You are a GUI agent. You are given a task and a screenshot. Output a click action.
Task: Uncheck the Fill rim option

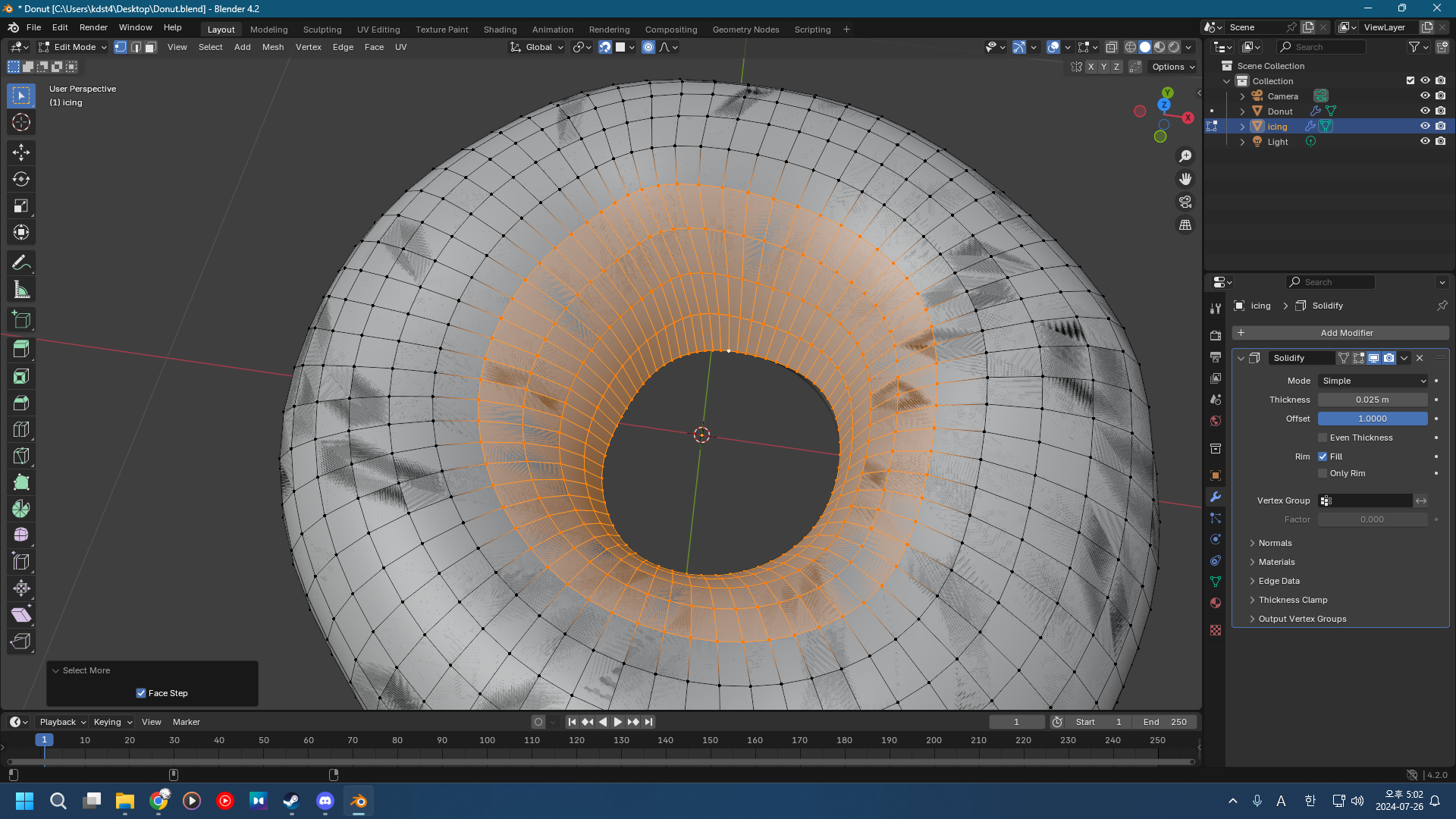[1323, 457]
